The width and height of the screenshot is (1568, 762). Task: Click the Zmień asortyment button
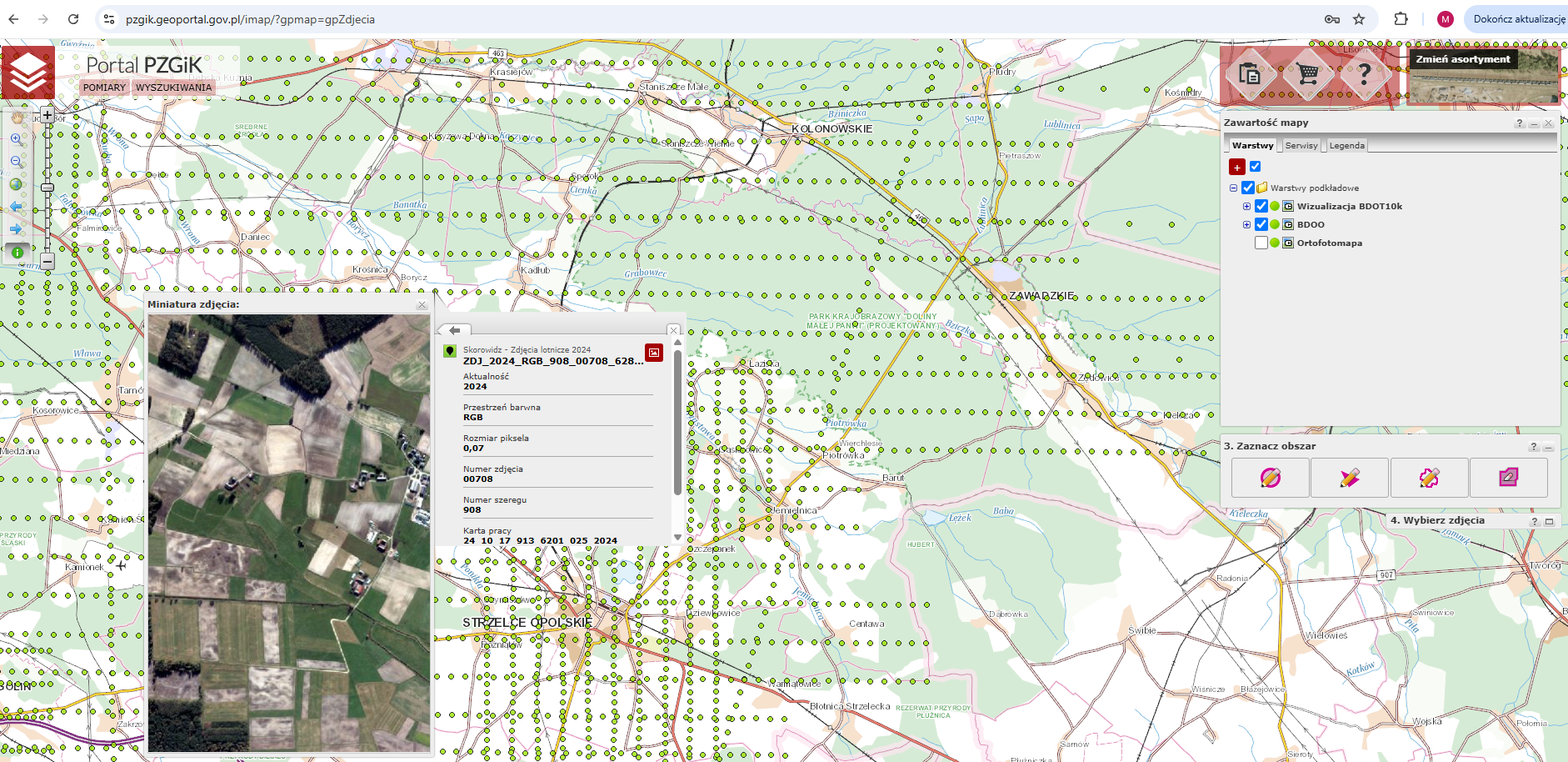click(1462, 59)
